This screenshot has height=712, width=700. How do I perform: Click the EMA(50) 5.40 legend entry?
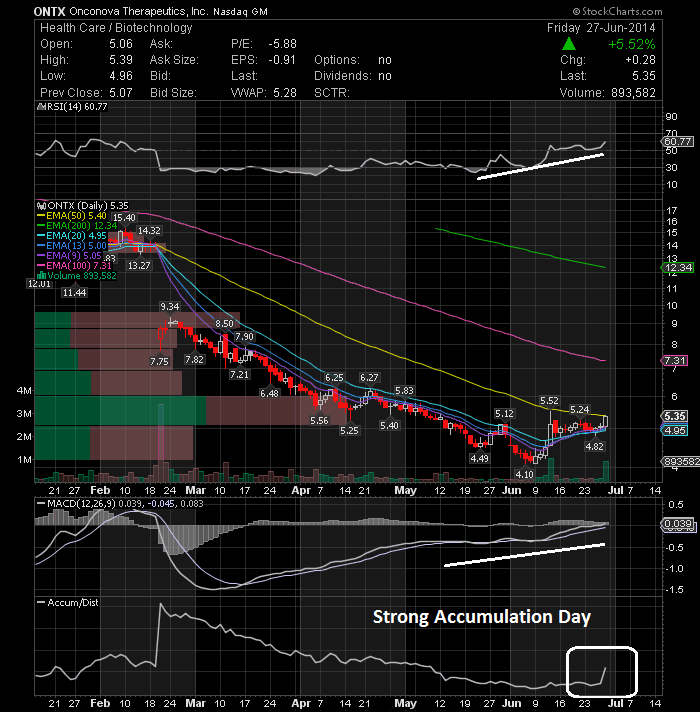pos(76,216)
